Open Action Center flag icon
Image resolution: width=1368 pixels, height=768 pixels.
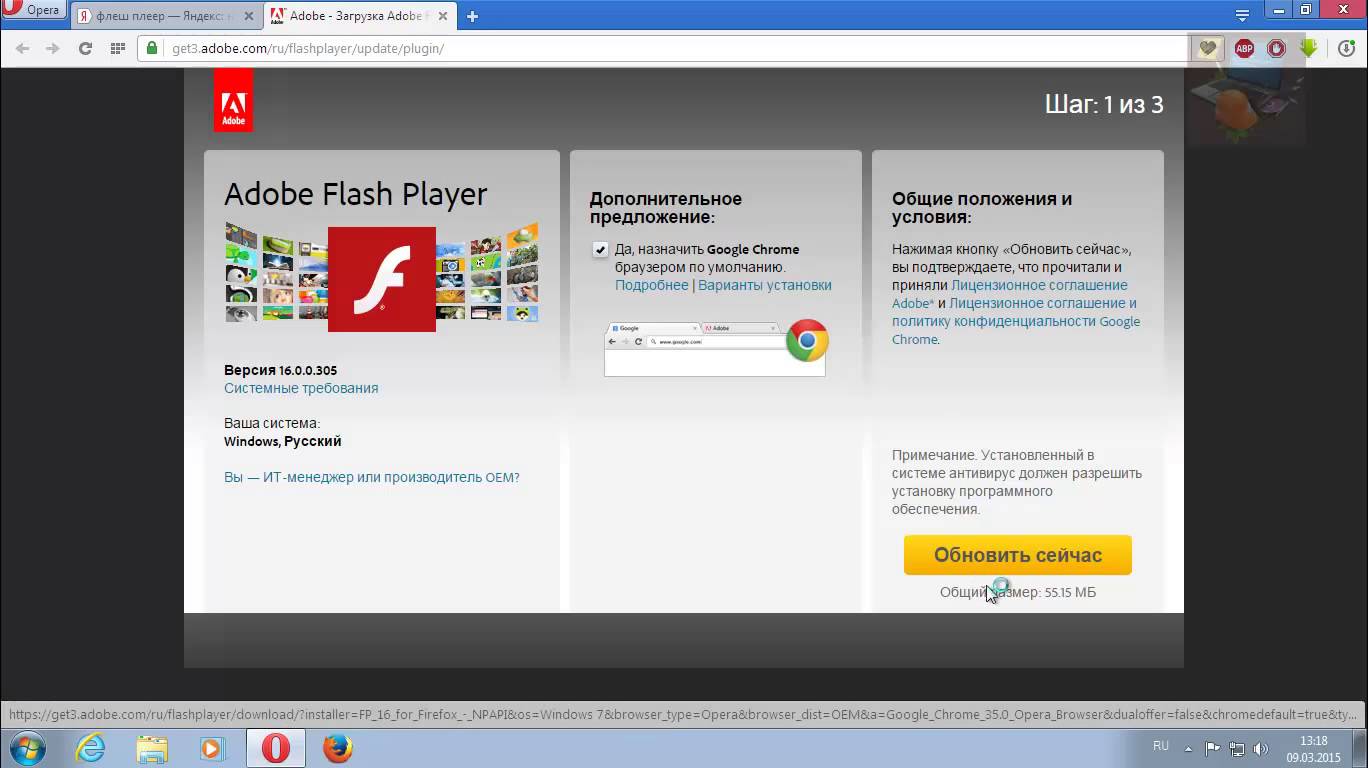click(x=1212, y=748)
